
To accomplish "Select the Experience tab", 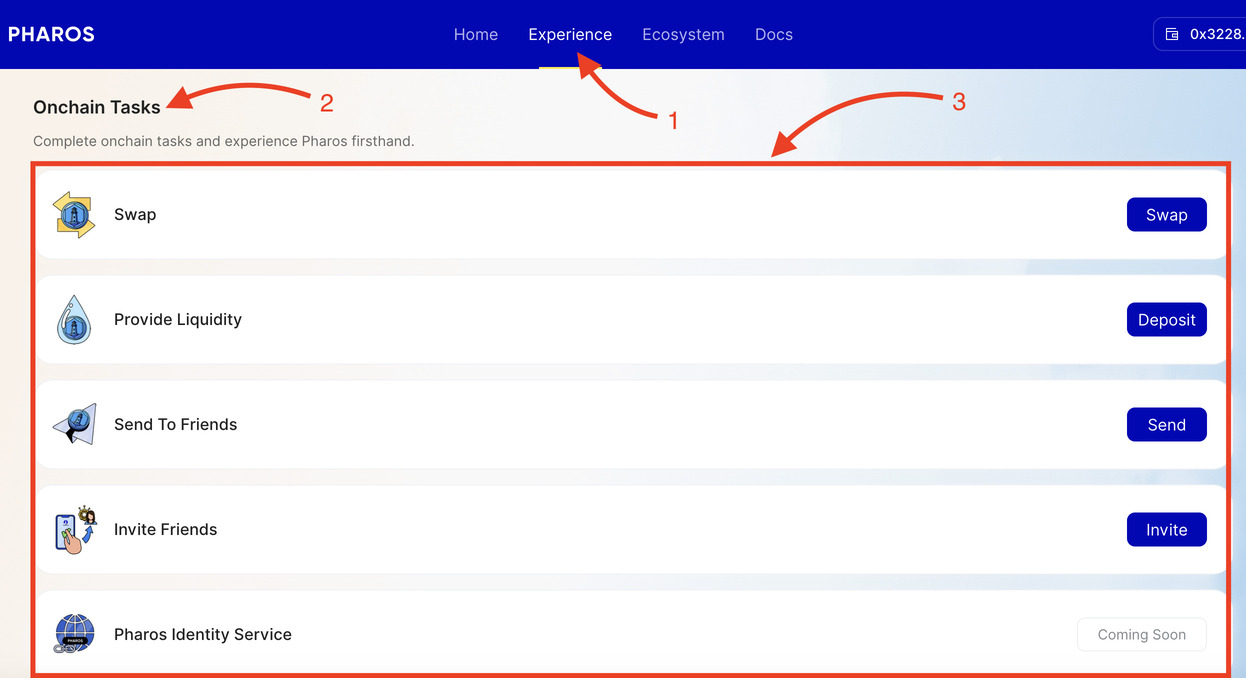I will pyautogui.click(x=570, y=34).
